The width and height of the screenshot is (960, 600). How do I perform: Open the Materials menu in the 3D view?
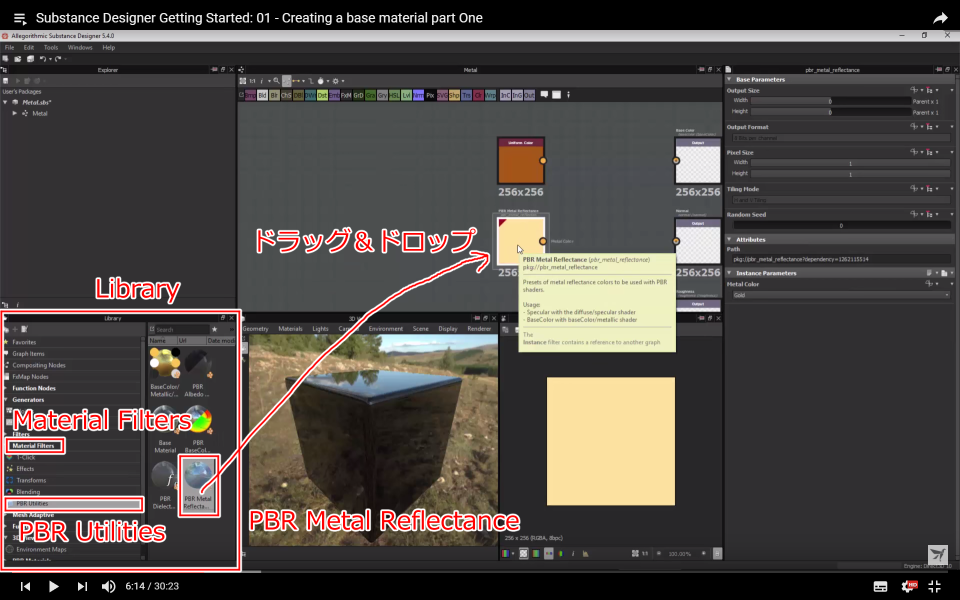290,329
